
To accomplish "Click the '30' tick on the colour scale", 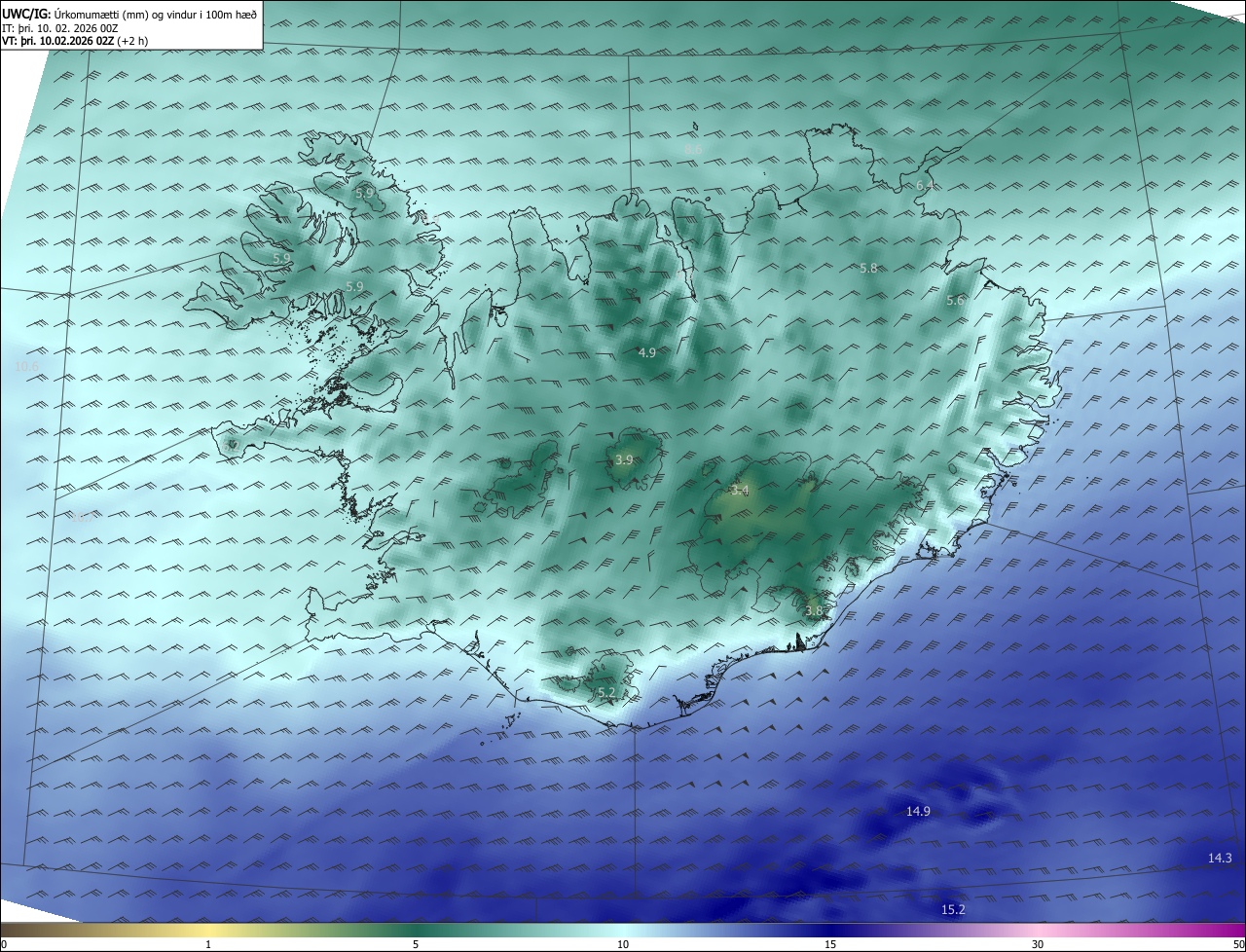I will coord(1038,944).
